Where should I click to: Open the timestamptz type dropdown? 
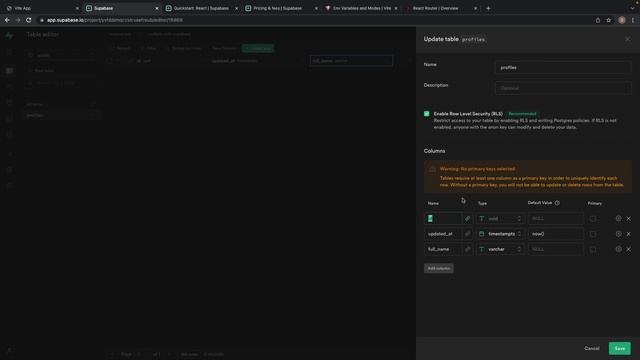[x=500, y=234]
